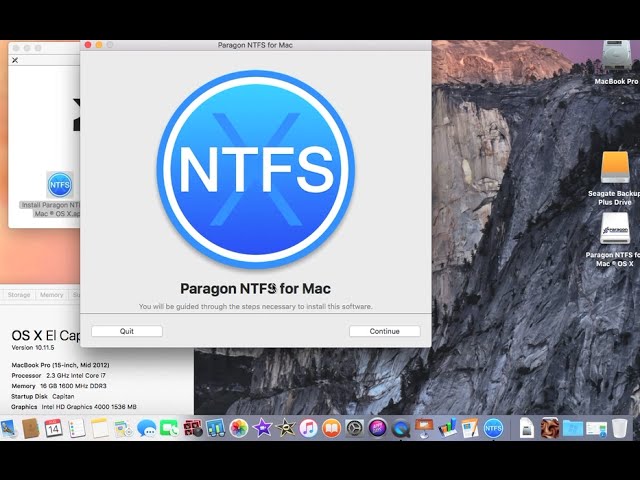This screenshot has width=640, height=480.
Task: Open System Preferences from the Dock
Action: coord(354,429)
